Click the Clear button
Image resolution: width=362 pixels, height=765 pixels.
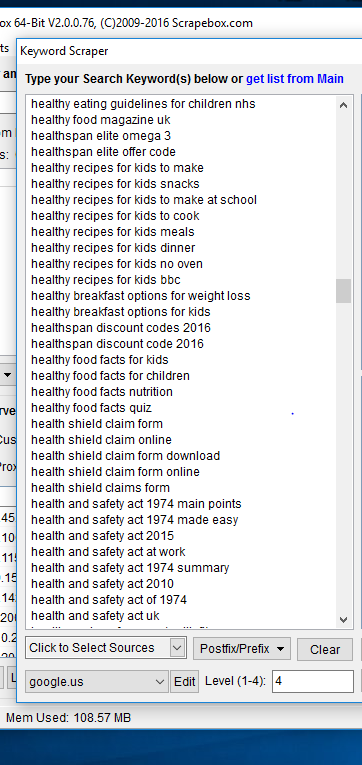coord(325,649)
